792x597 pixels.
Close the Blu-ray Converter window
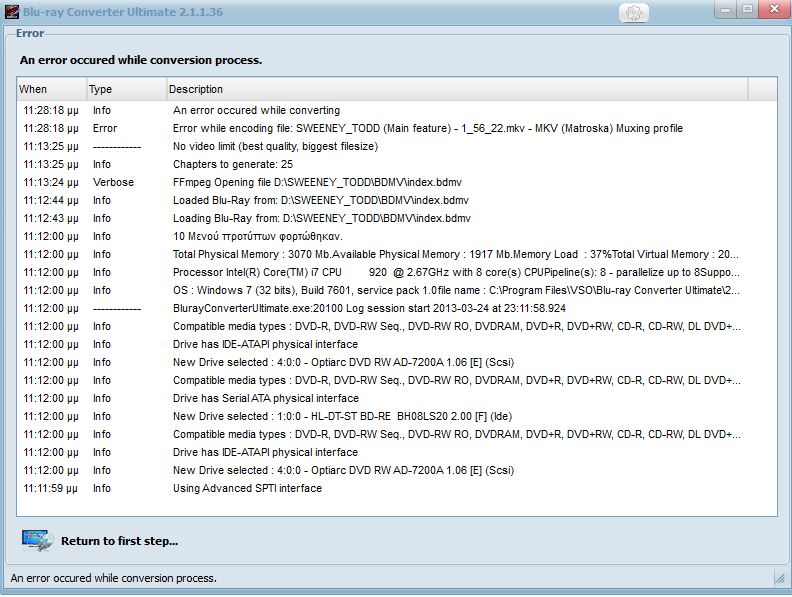(774, 10)
